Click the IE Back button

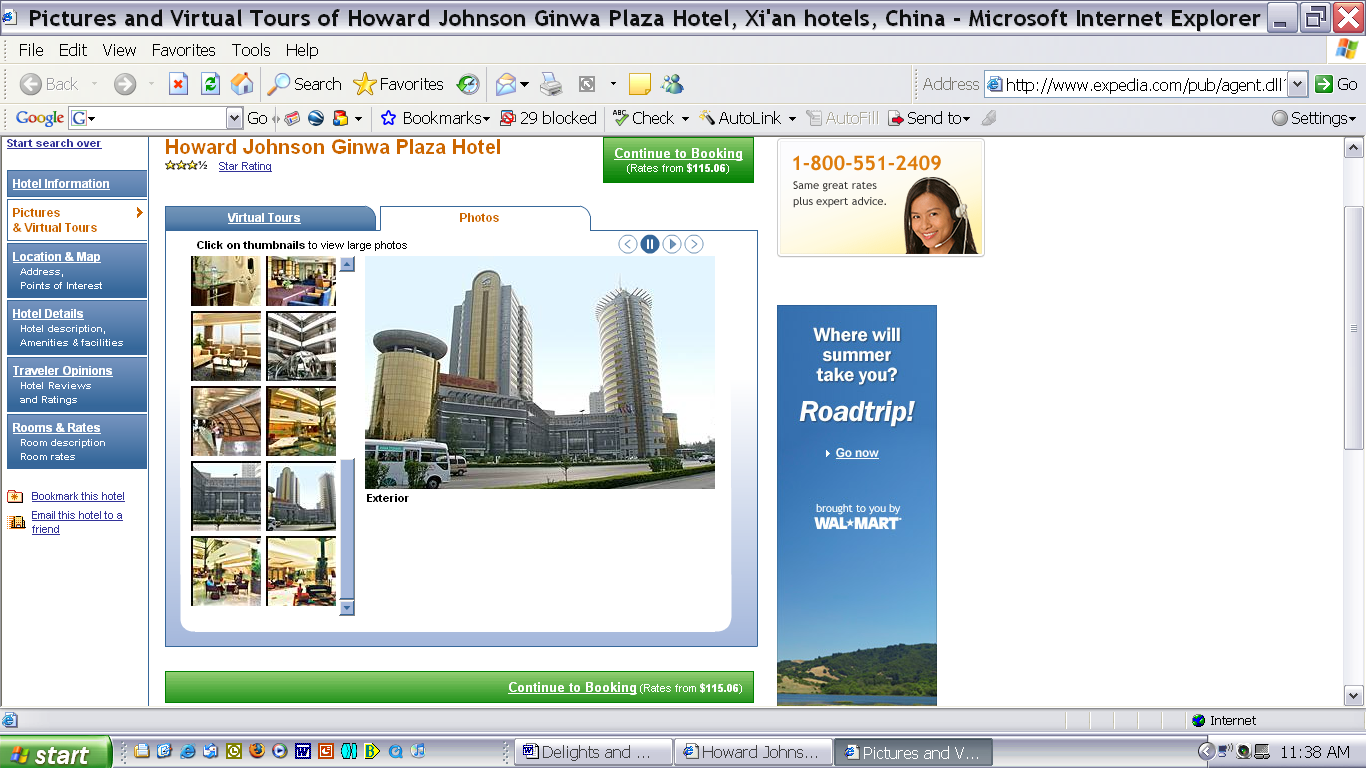pyautogui.click(x=49, y=84)
